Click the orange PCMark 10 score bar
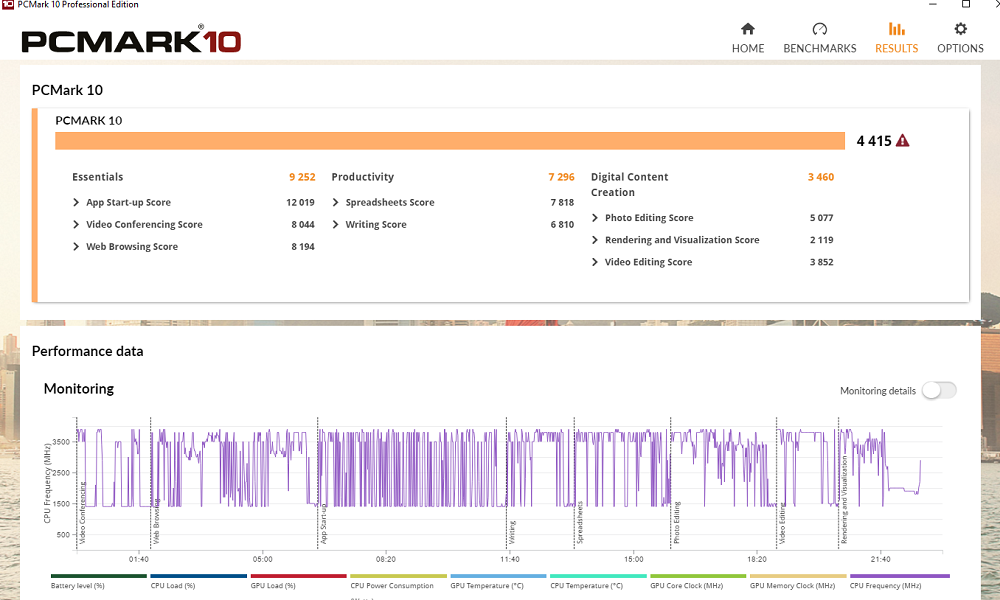1000x600 pixels. pos(450,141)
